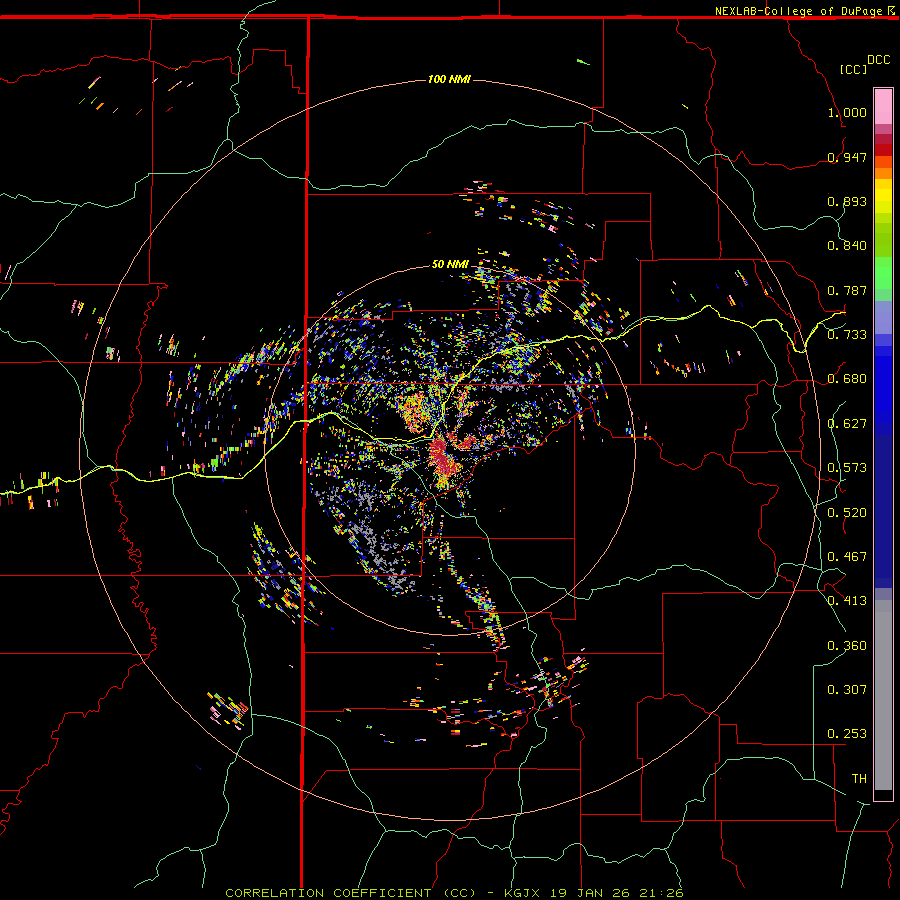Click the 50 NMI range ring label

(450, 264)
